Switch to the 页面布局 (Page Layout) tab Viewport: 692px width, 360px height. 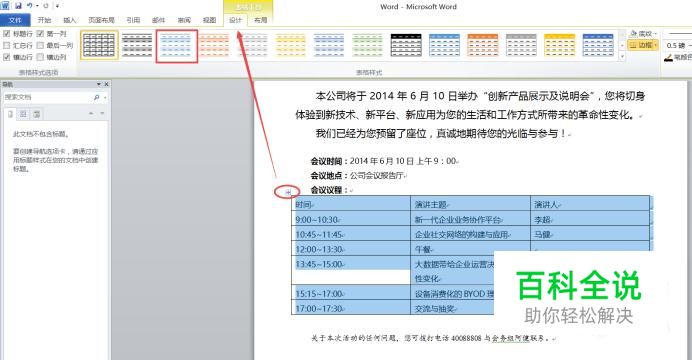pyautogui.click(x=102, y=20)
